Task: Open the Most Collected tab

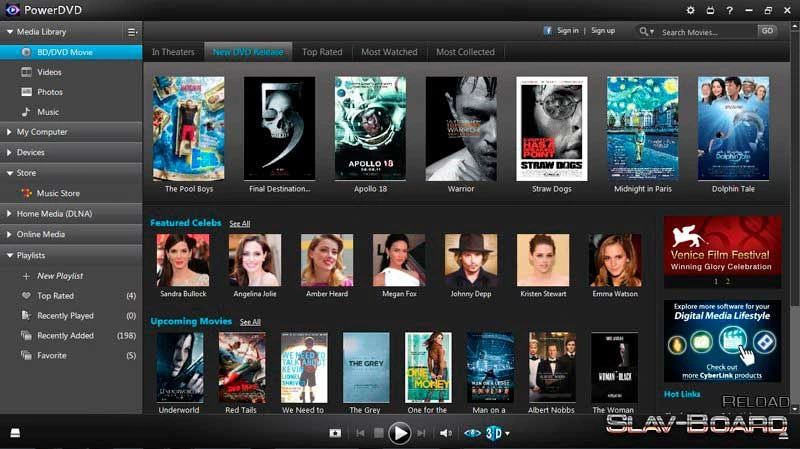Action: (x=465, y=52)
